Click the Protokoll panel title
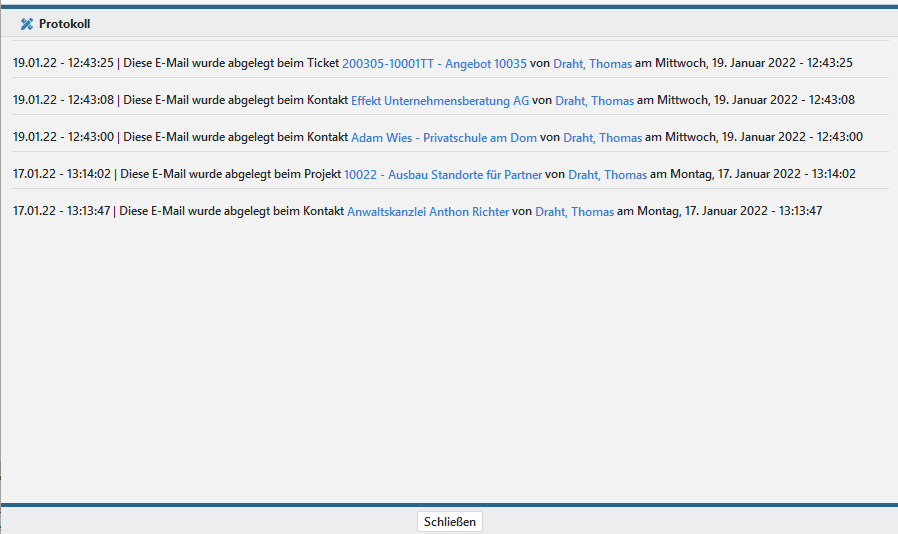 tap(64, 24)
